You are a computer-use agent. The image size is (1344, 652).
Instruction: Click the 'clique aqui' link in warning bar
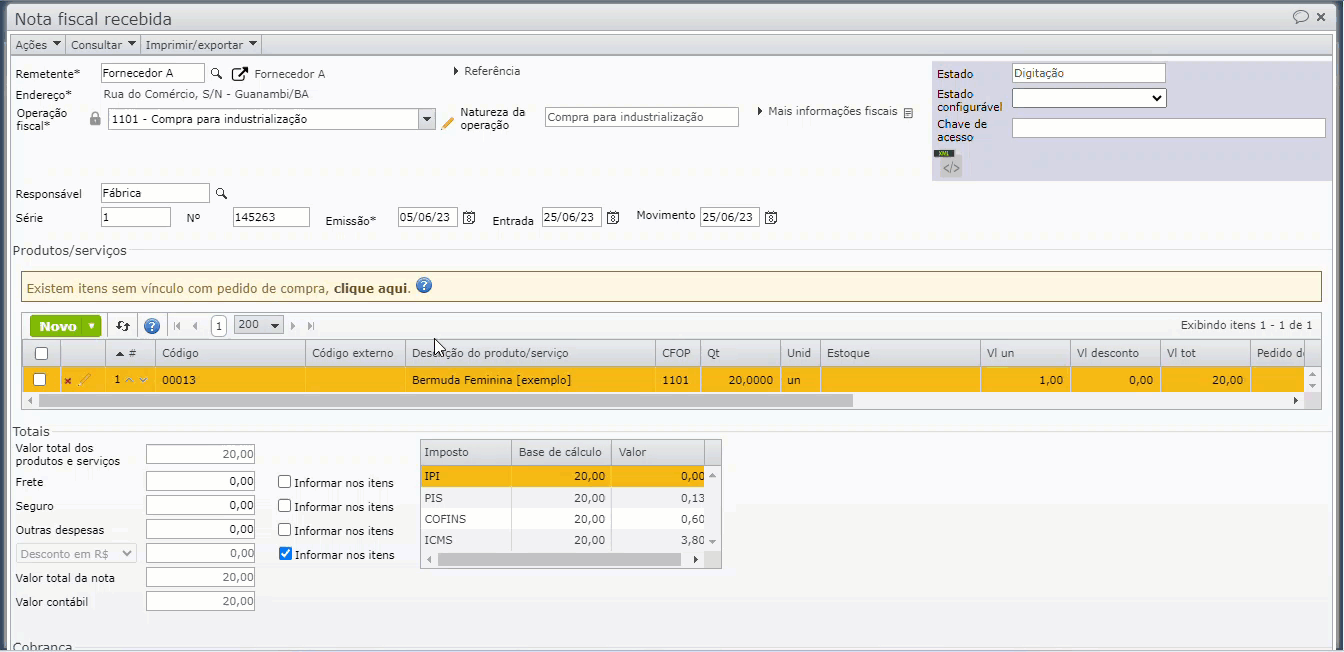click(371, 288)
